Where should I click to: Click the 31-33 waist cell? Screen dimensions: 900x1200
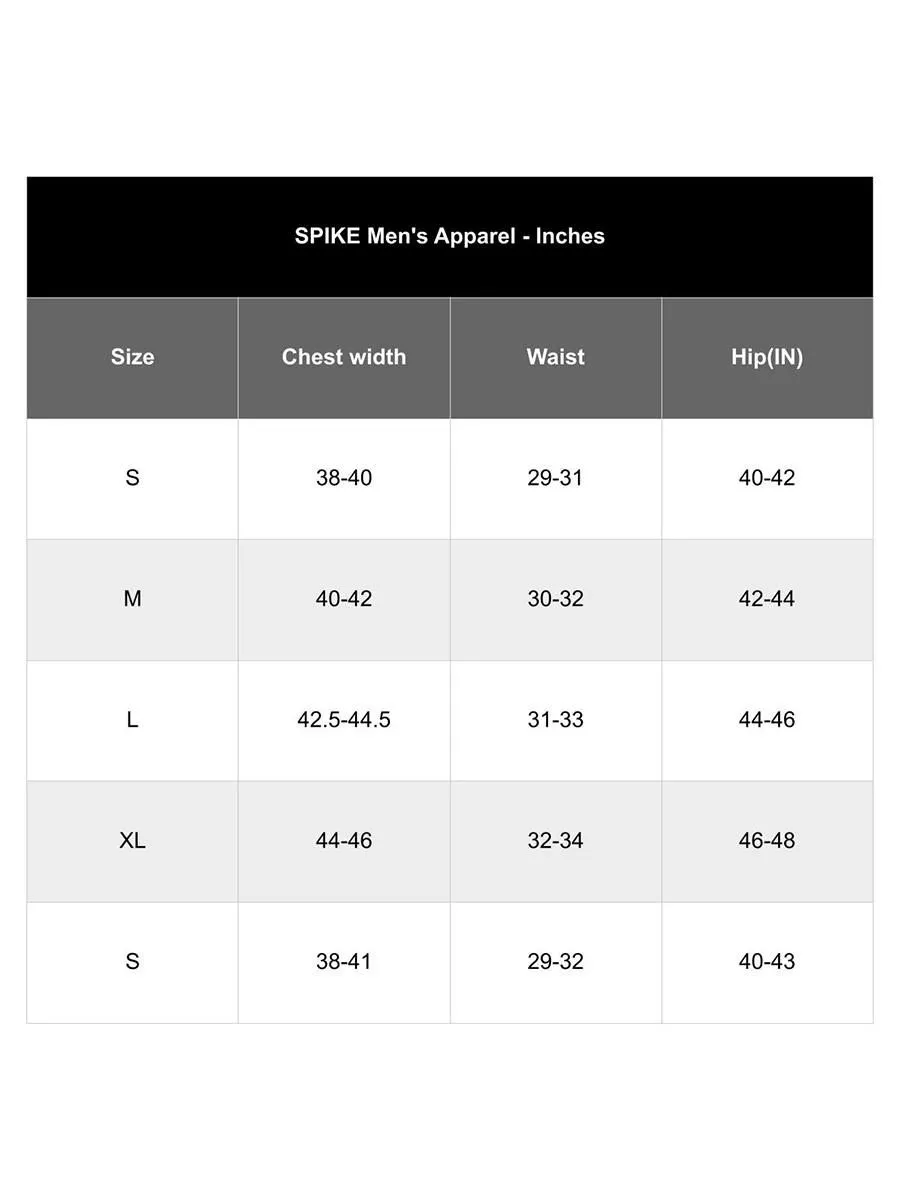(555, 720)
